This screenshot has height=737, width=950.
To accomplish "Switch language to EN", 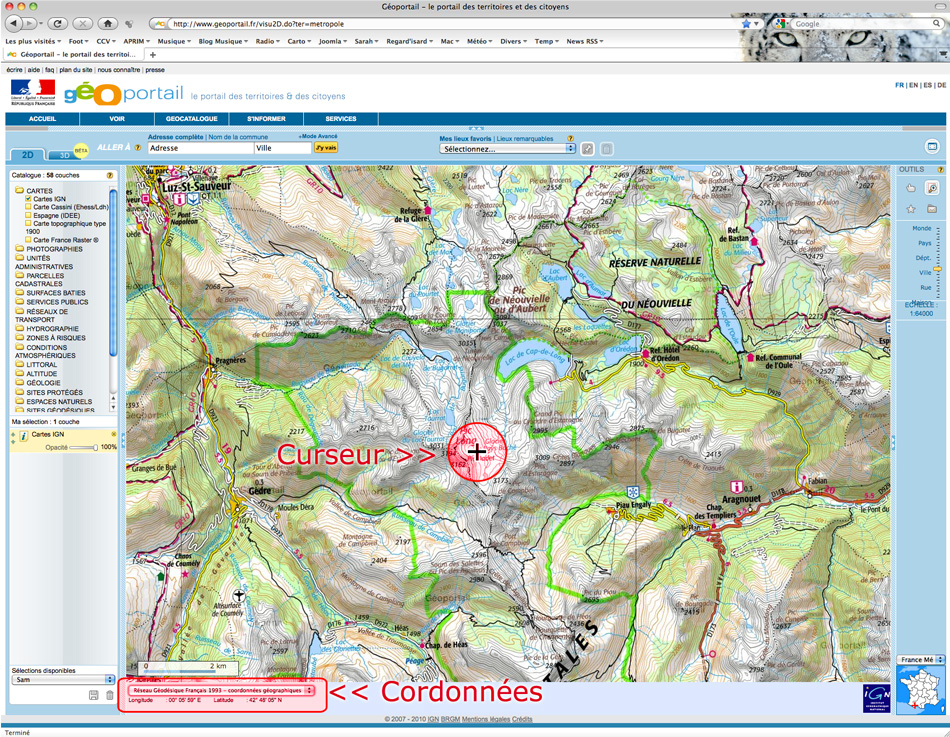I will 913,85.
